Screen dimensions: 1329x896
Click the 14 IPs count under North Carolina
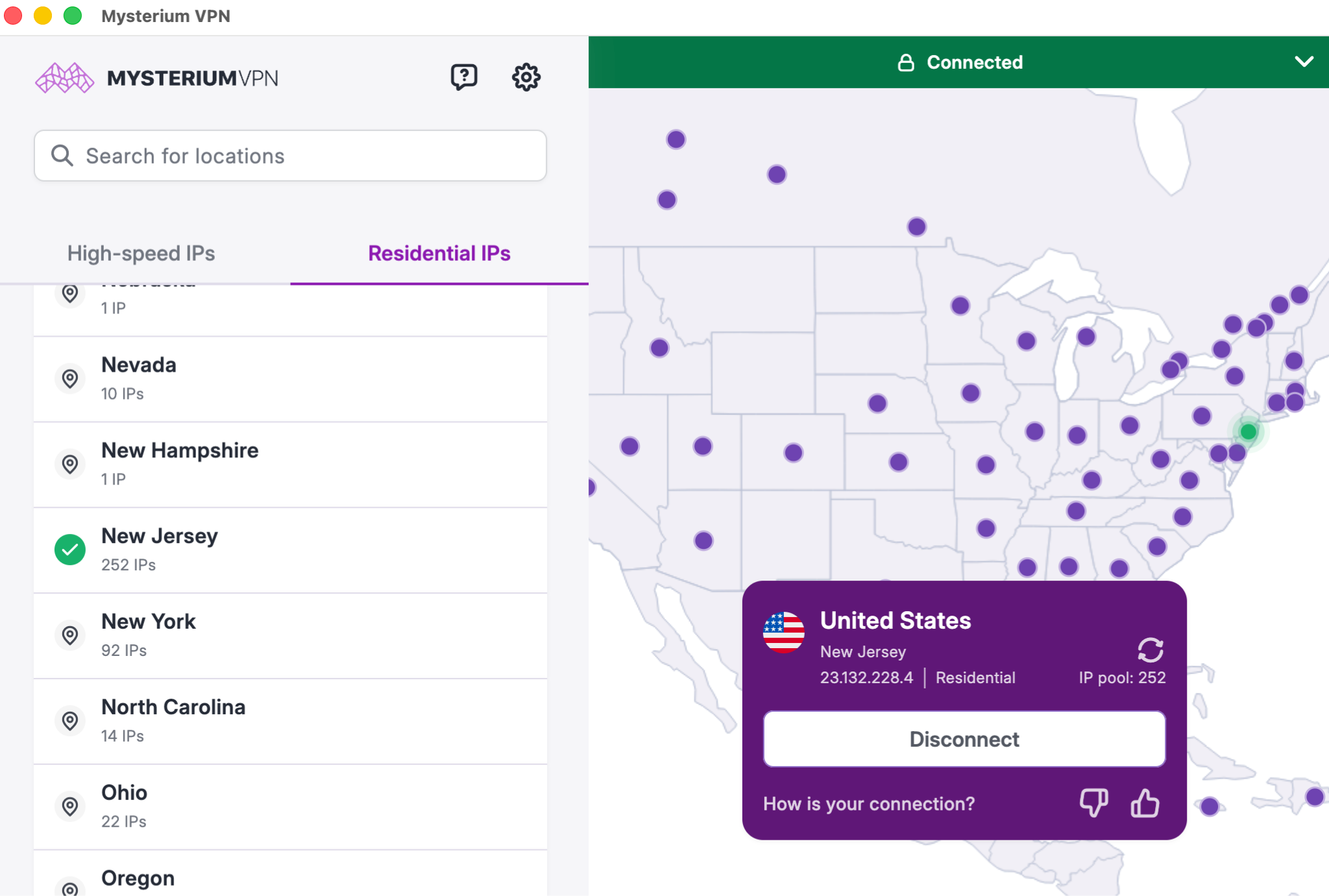click(x=123, y=736)
